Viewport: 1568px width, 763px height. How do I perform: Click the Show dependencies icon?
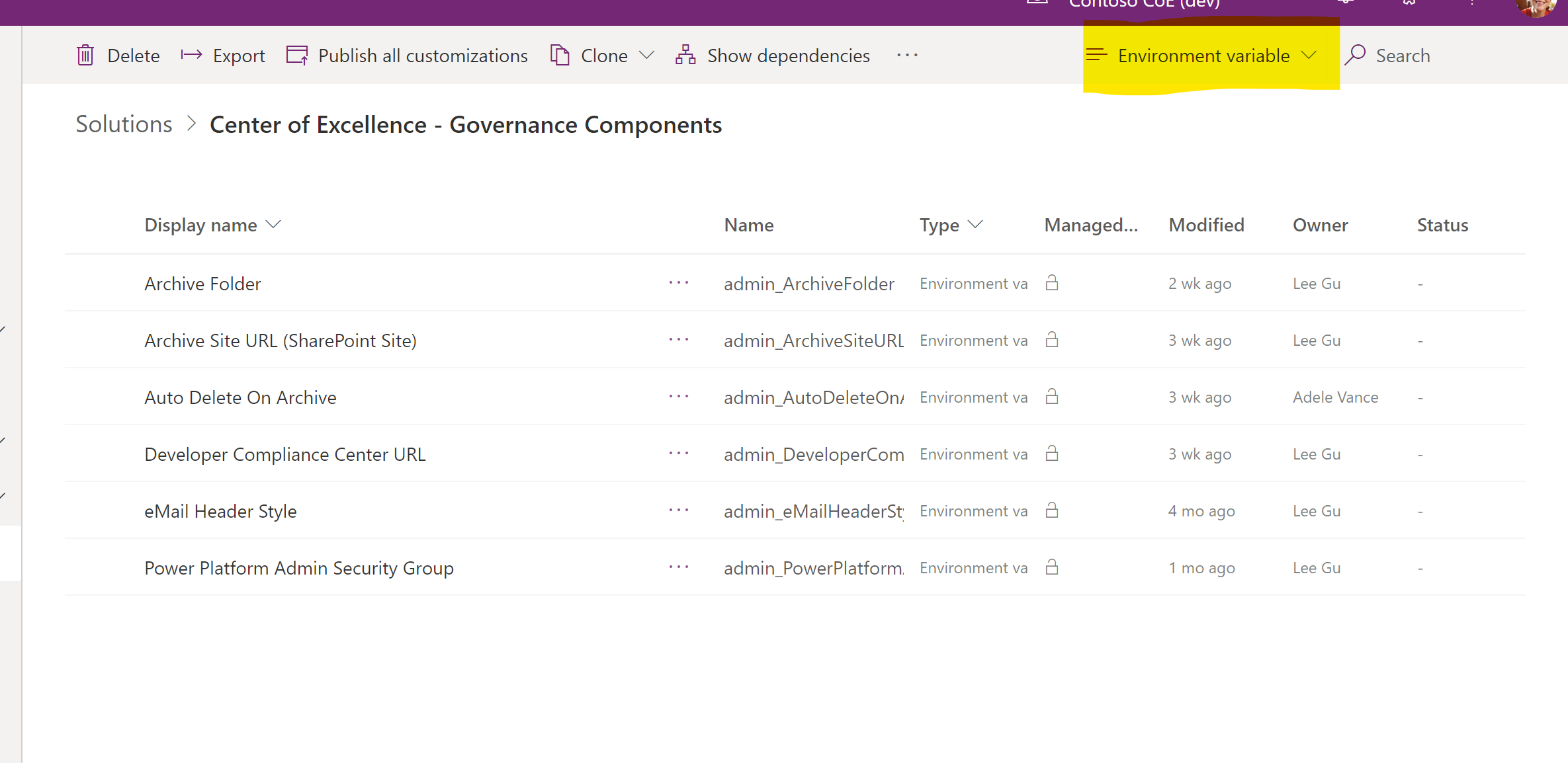point(685,55)
